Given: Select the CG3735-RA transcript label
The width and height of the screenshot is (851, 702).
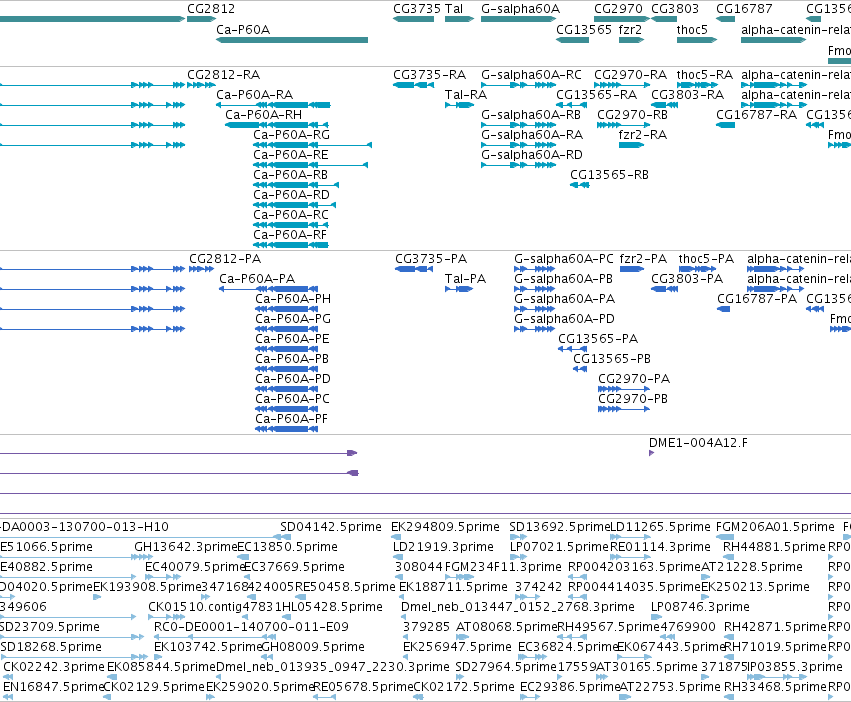Looking at the screenshot, I should click(x=430, y=74).
